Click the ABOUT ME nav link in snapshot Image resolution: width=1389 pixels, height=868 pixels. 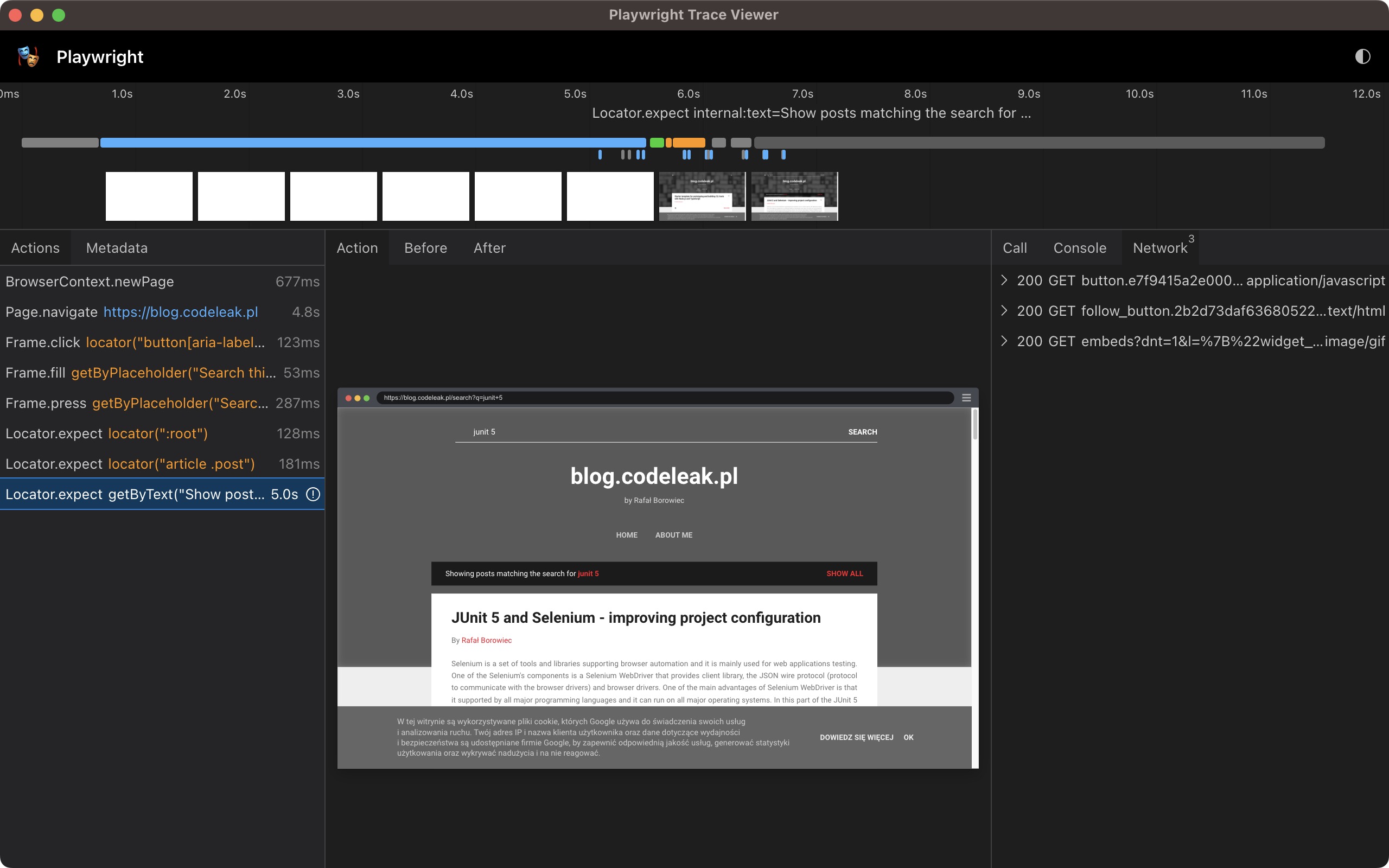(674, 535)
